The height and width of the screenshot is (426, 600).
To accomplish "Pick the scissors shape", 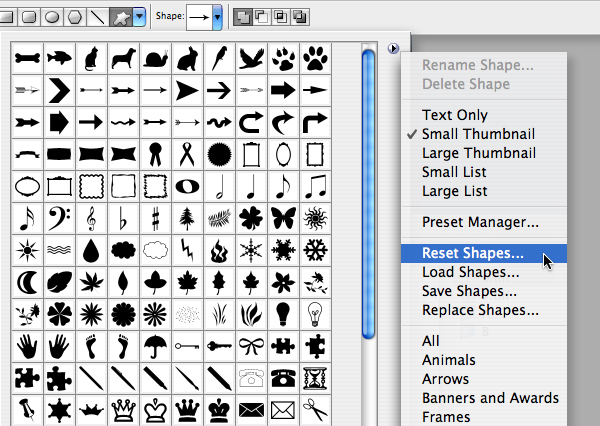I will point(315,411).
